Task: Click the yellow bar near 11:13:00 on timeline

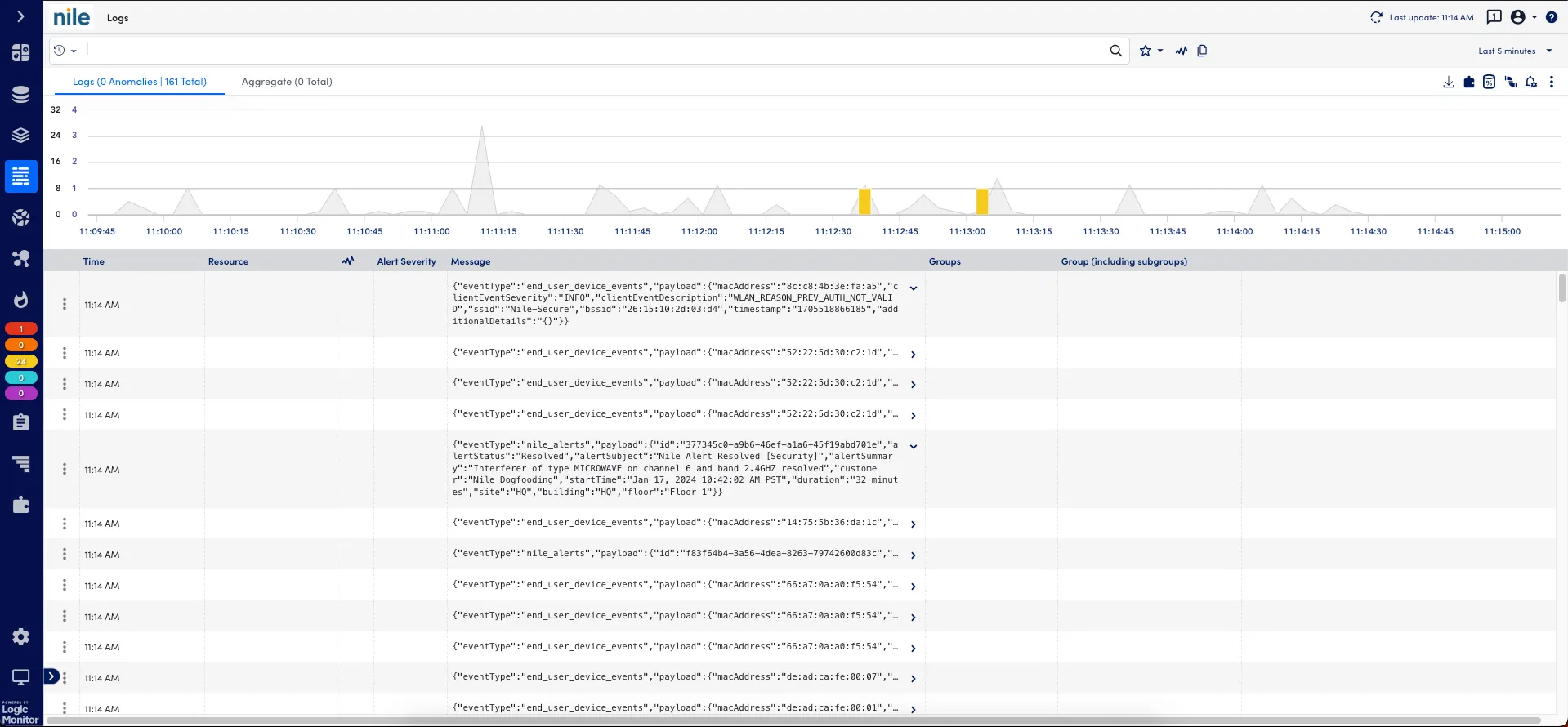Action: 982,202
